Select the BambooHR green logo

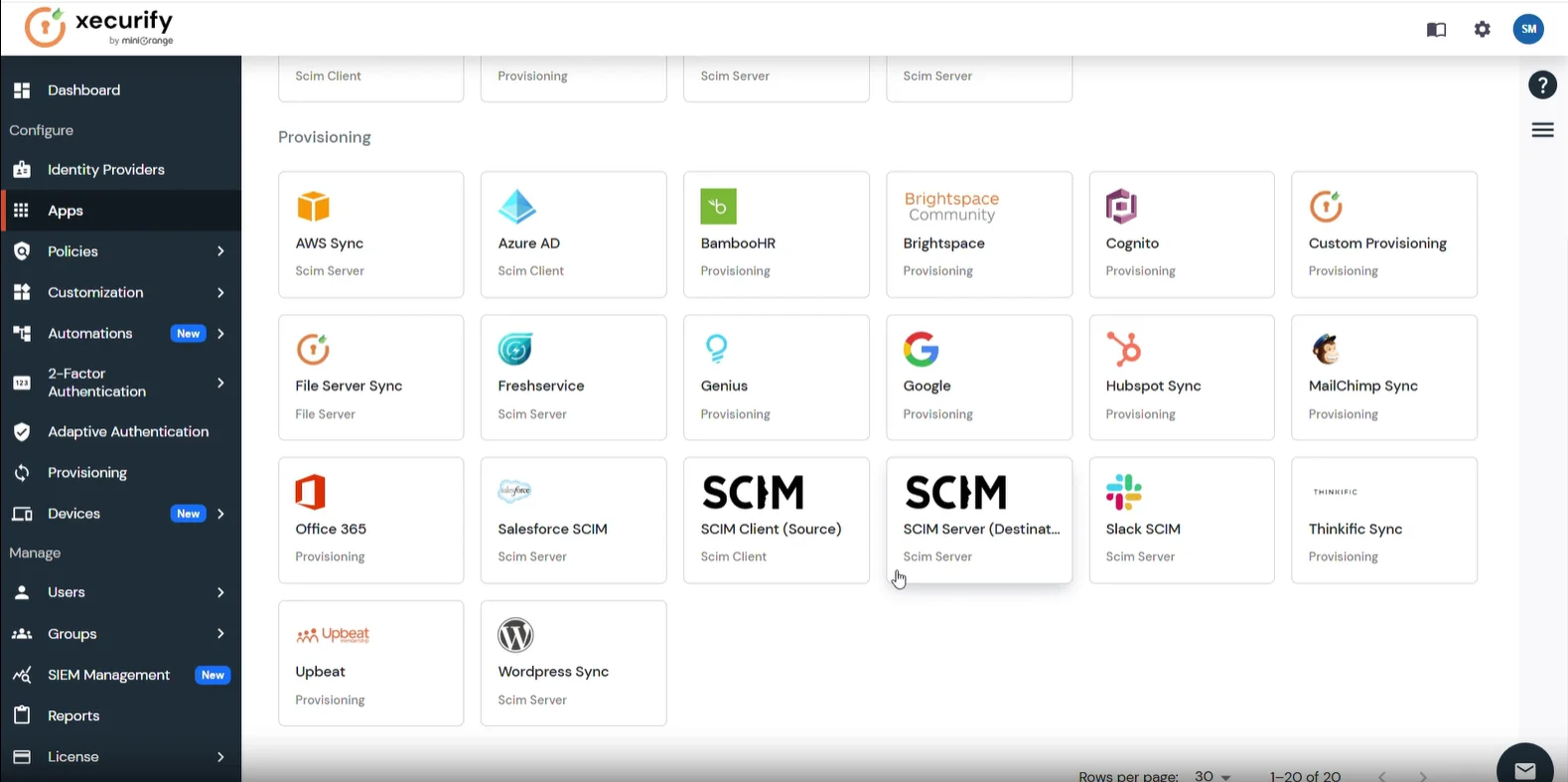coord(718,207)
